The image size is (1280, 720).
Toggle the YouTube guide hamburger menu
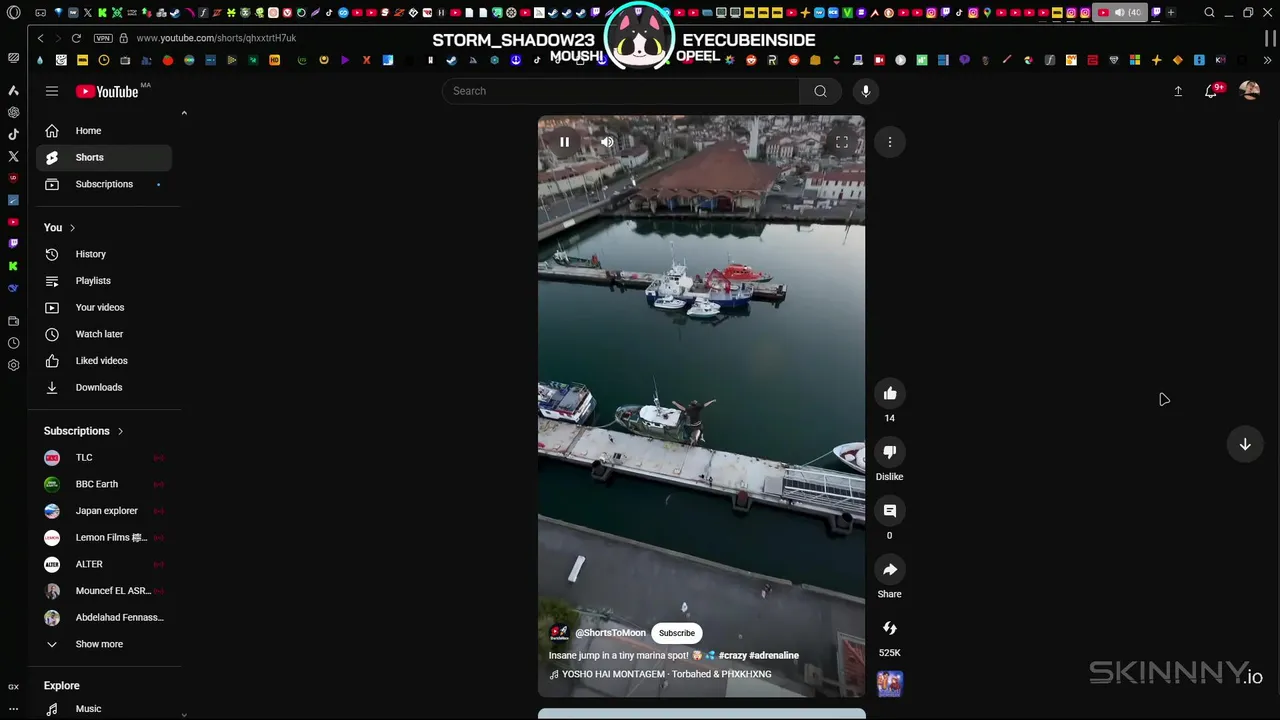point(52,91)
